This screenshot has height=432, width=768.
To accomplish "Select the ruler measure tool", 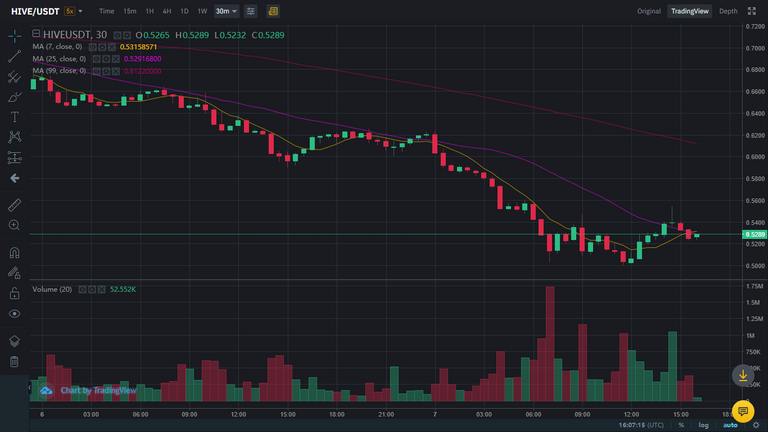I will coord(14,205).
